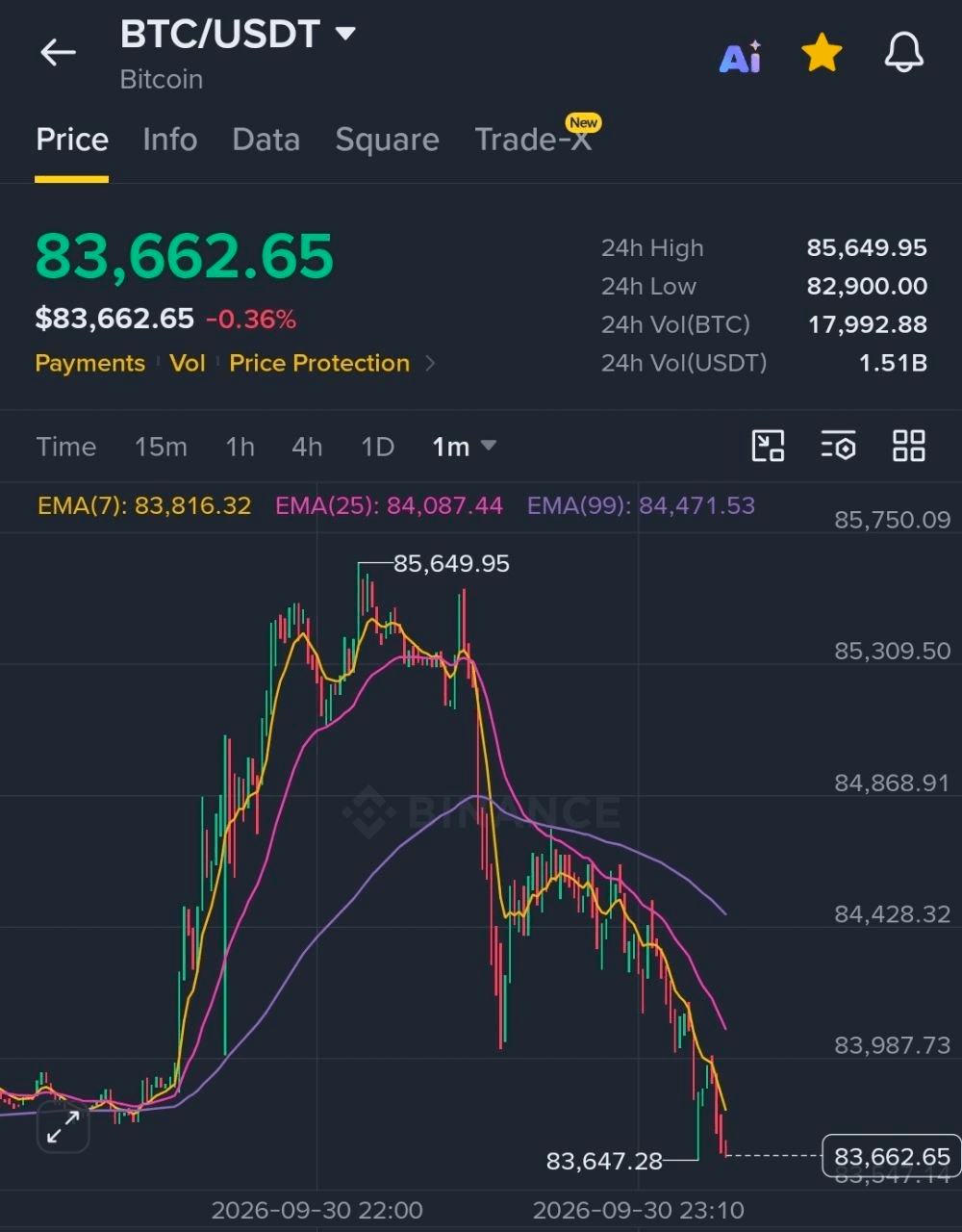Open the Price Protection link

(x=319, y=363)
